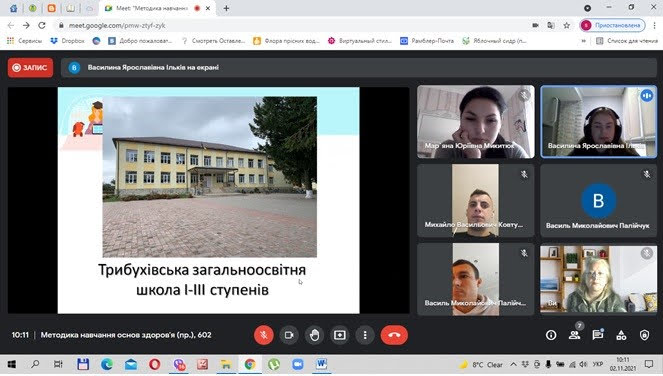This screenshot has width=663, height=376.
Task: Open the Смотреть Оставле... bookmark
Action: point(213,41)
